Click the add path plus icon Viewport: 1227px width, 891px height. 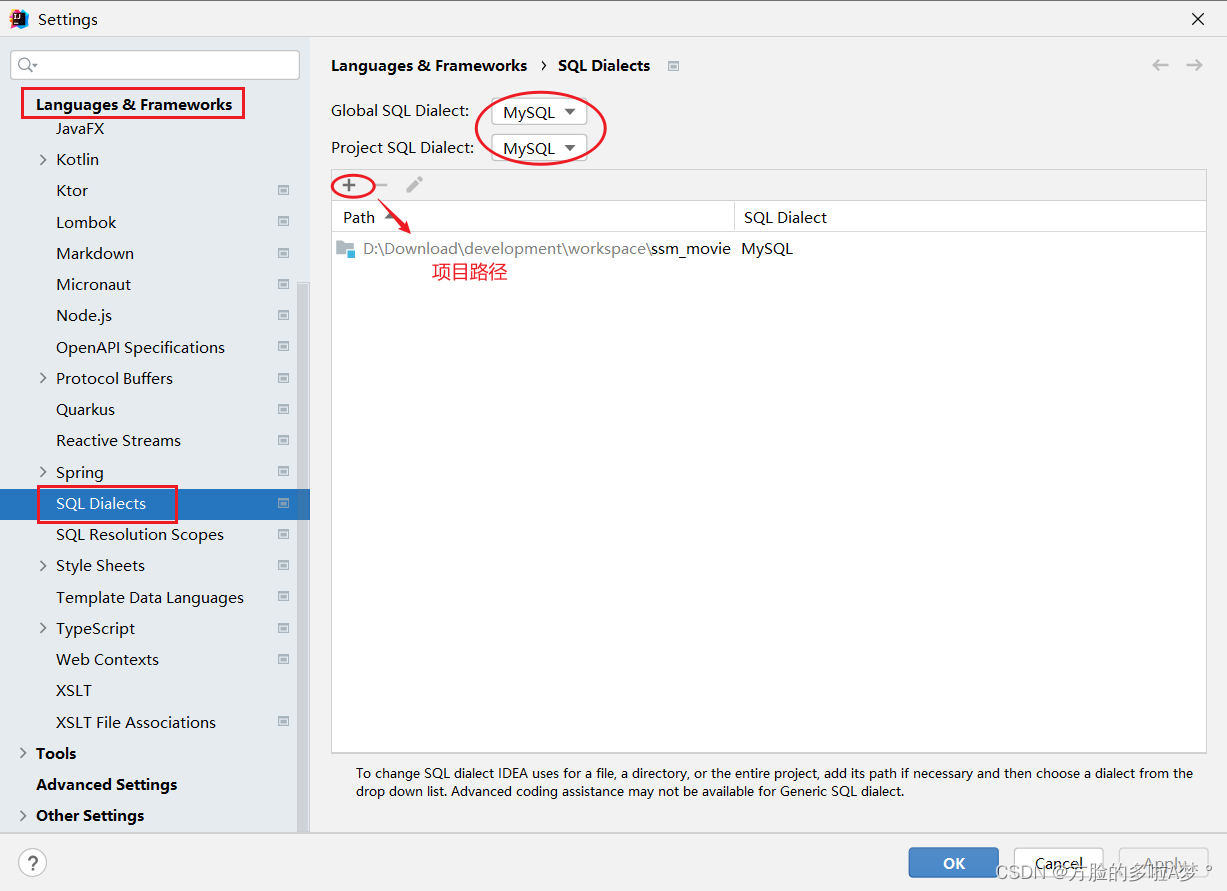pos(349,185)
